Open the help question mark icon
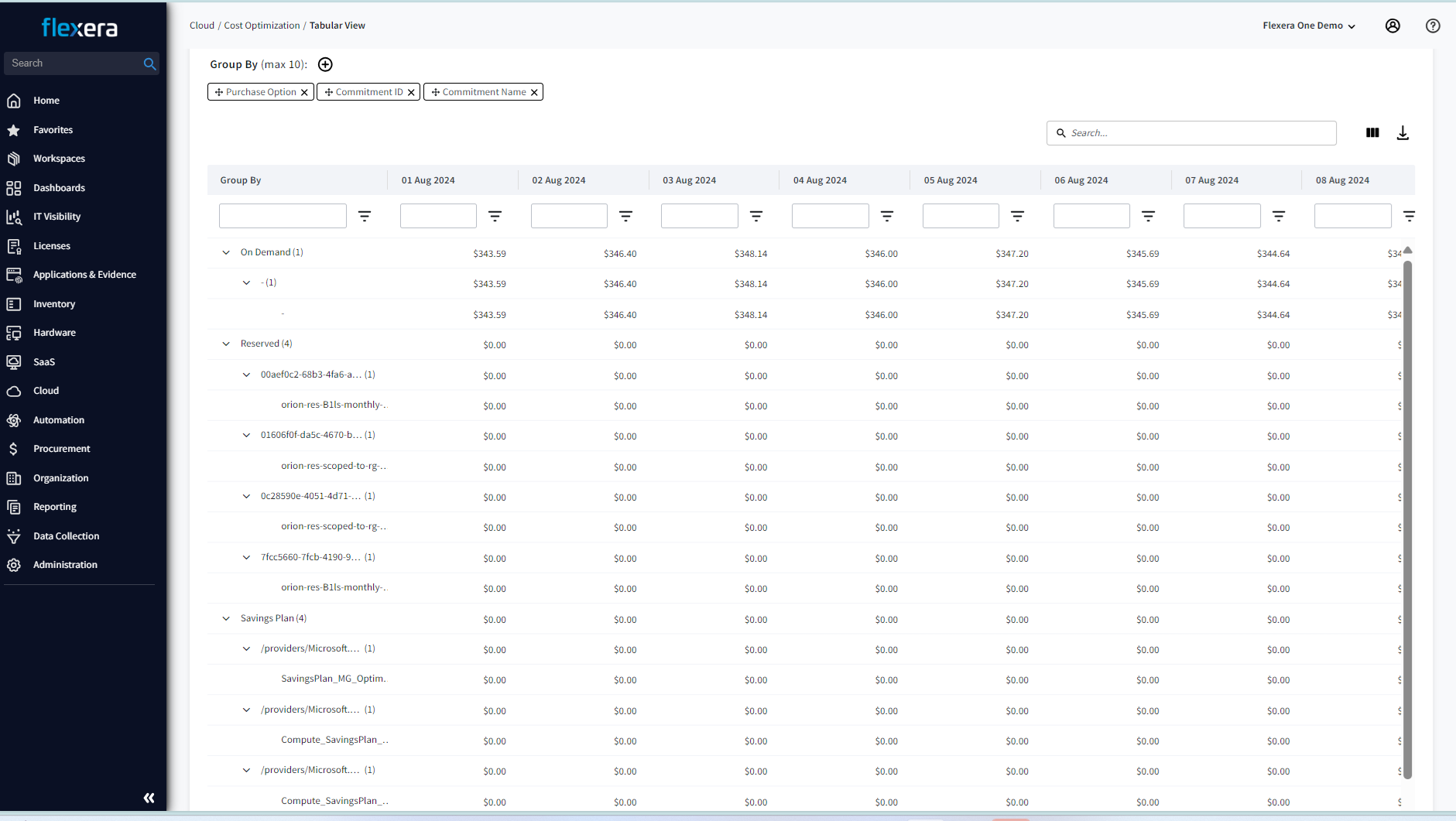 [x=1432, y=26]
